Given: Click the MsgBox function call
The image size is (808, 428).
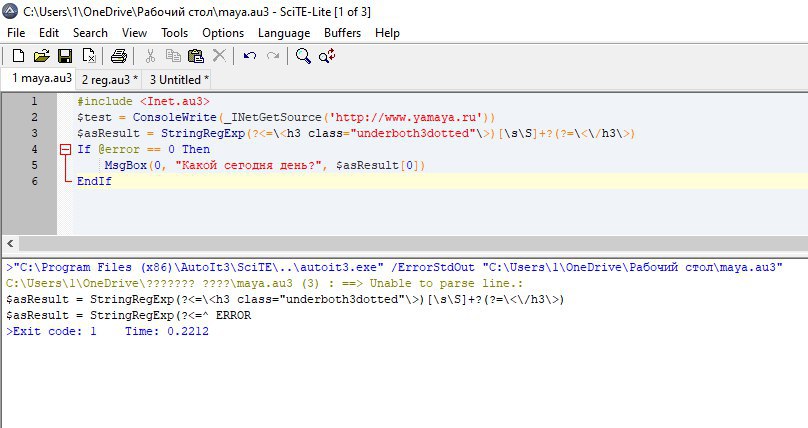Looking at the screenshot, I should (x=126, y=165).
